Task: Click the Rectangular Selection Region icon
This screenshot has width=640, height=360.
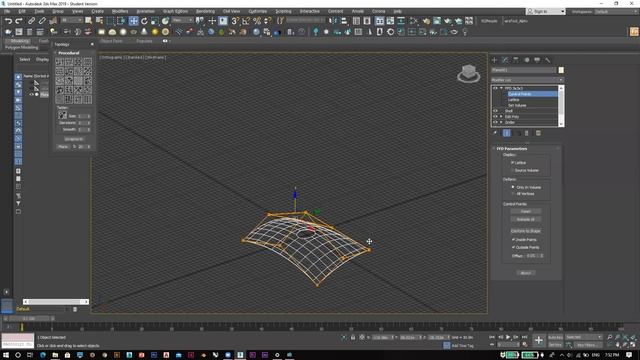Action: [110, 21]
